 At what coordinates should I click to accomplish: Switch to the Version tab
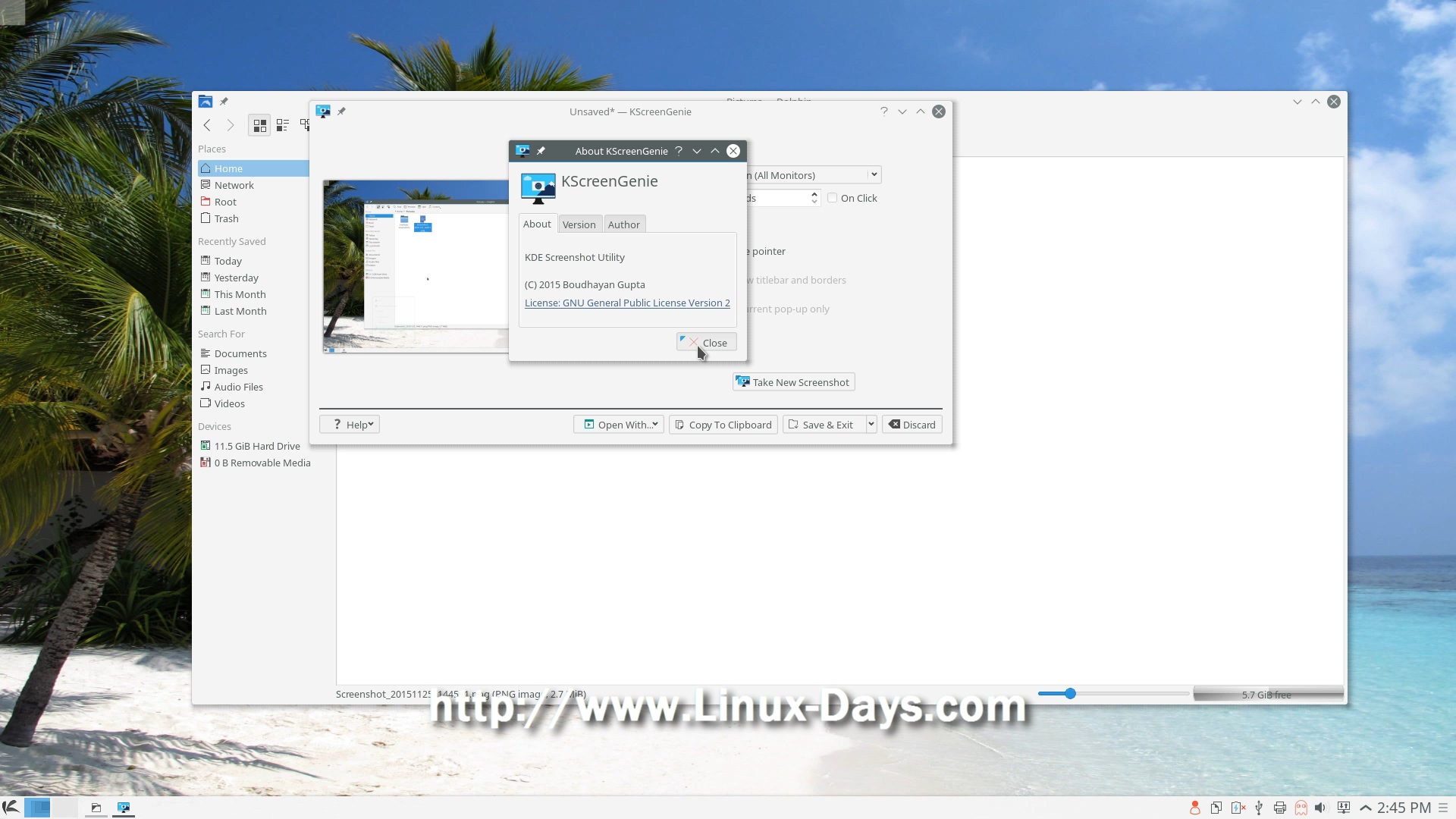[x=579, y=224]
